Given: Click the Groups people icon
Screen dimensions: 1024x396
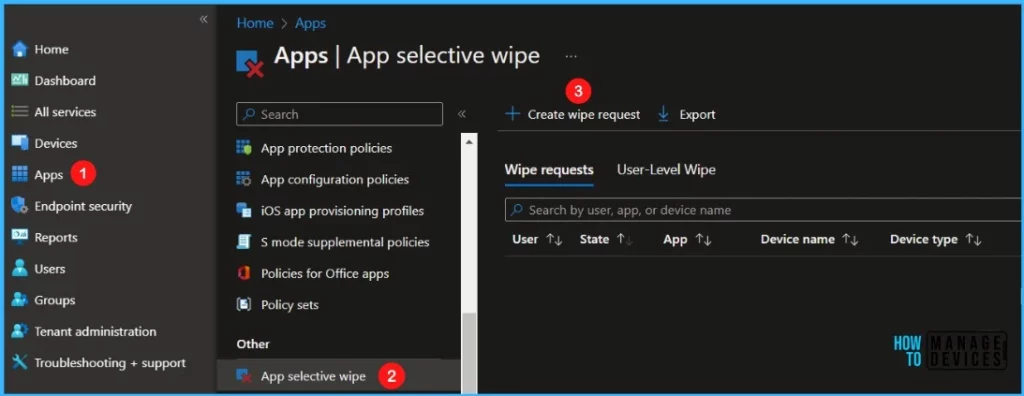Looking at the screenshot, I should (20, 300).
